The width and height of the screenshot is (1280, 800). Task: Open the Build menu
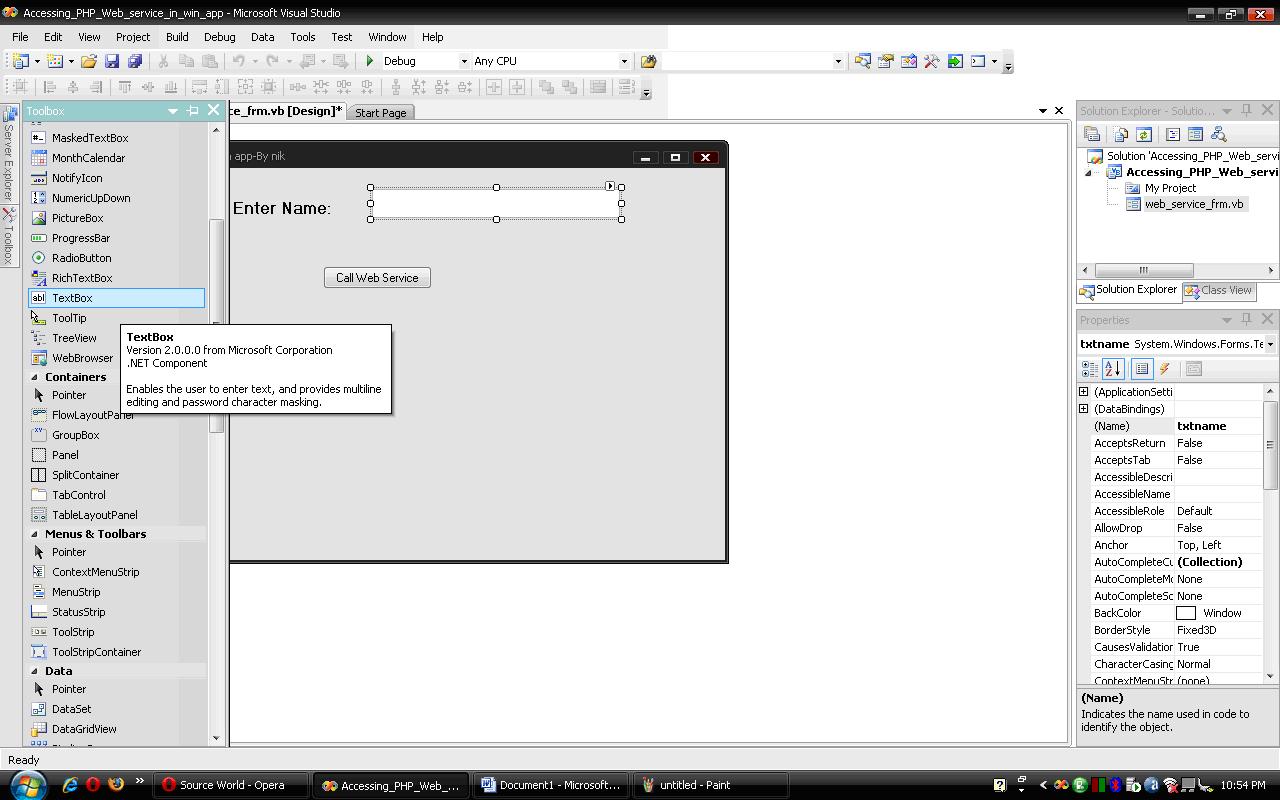[x=177, y=37]
